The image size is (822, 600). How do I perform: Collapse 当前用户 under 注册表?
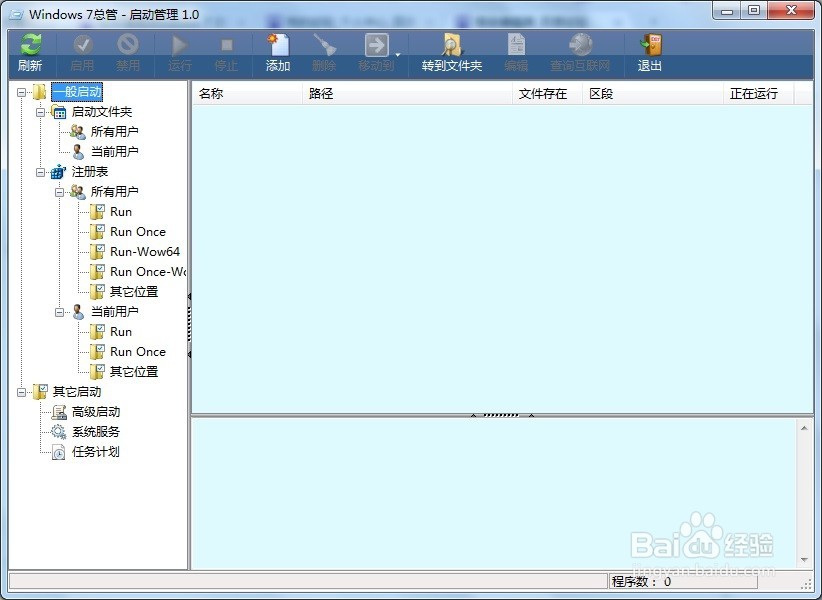[x=59, y=312]
